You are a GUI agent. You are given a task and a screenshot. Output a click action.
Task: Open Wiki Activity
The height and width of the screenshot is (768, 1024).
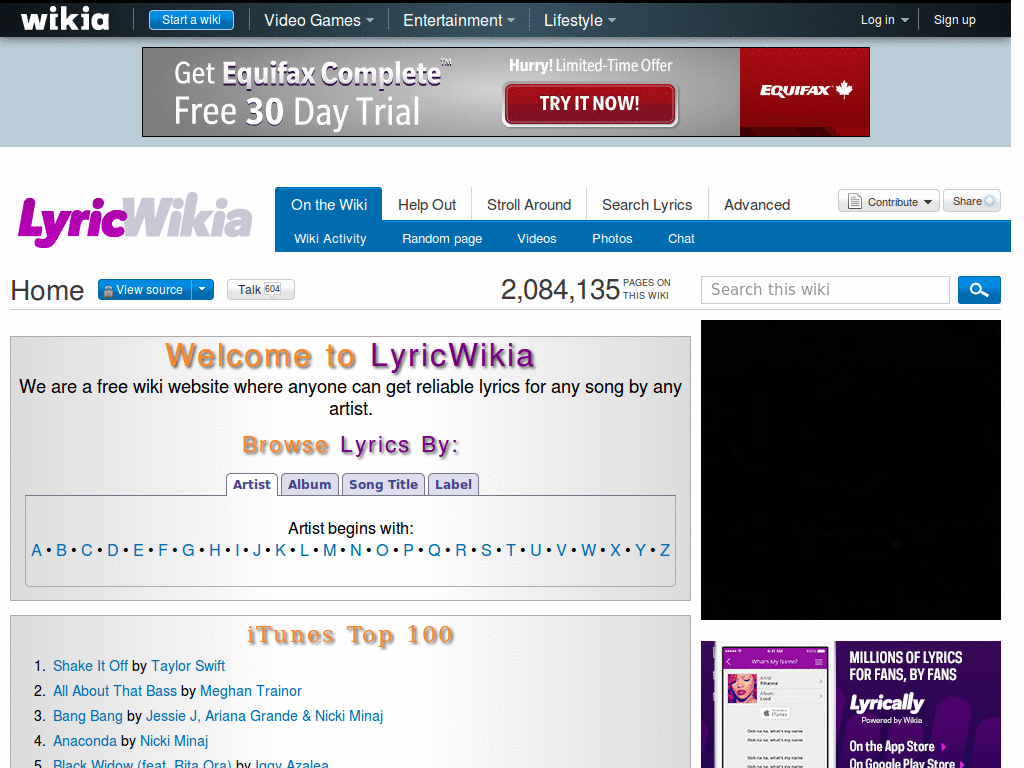click(x=330, y=238)
